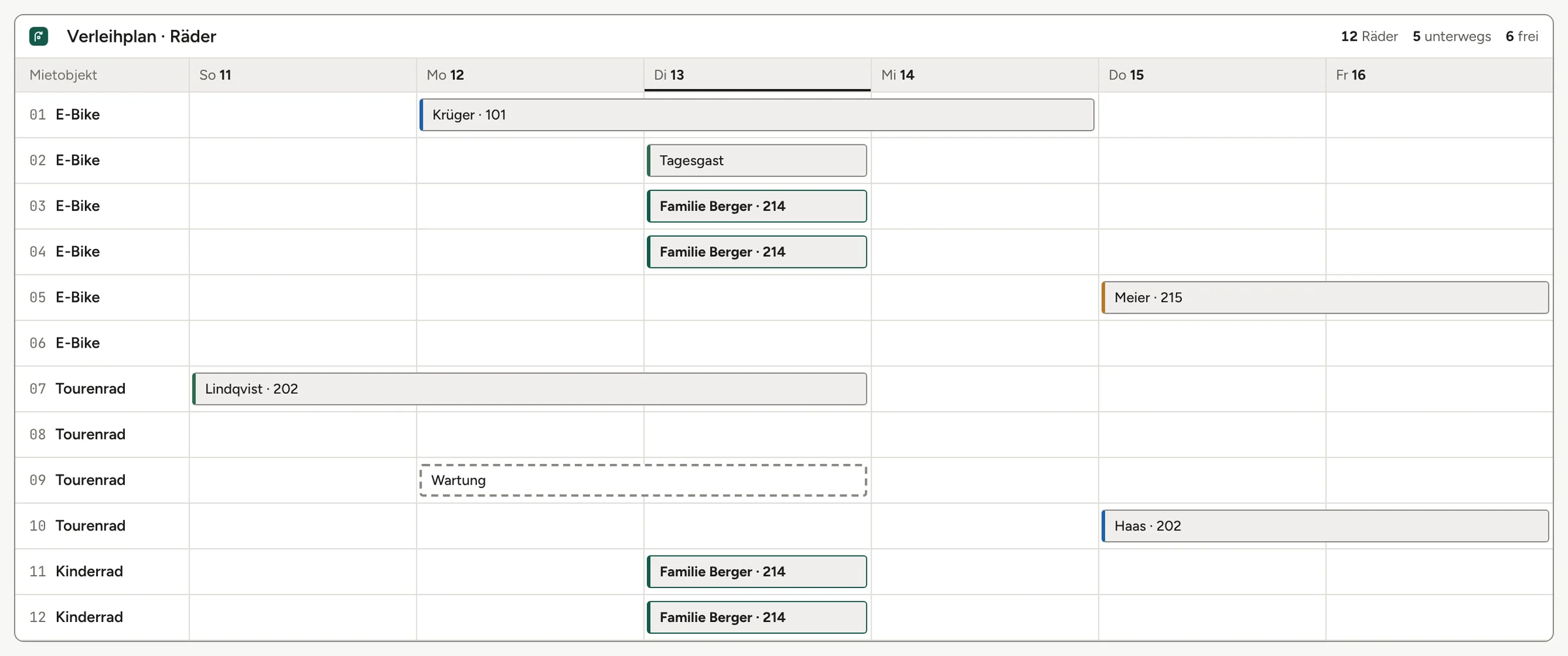1568x656 pixels.
Task: Click the green Verleihplan app logo
Action: pos(39,37)
